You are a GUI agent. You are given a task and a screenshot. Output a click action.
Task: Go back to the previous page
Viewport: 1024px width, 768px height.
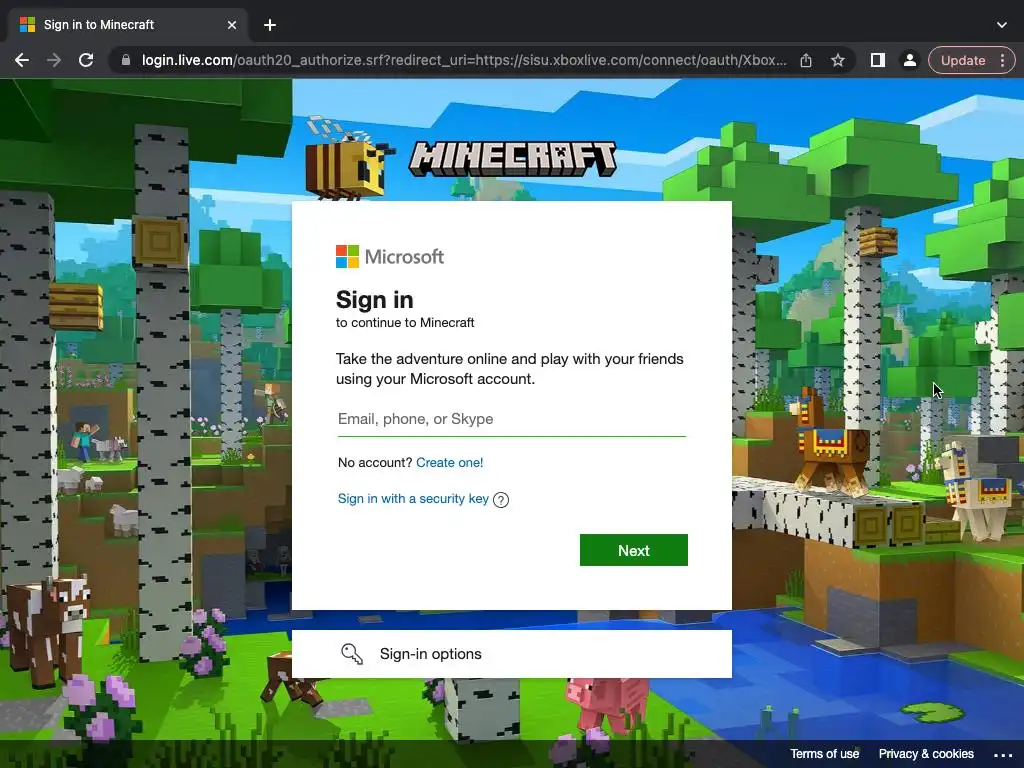click(22, 60)
